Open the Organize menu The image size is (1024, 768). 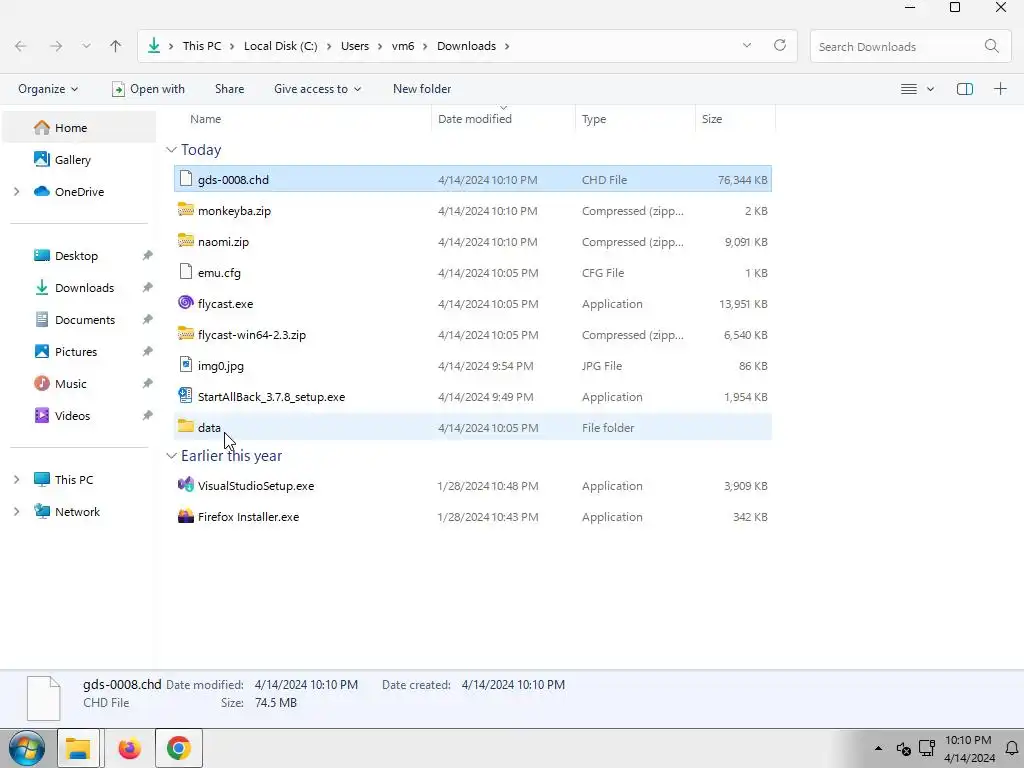(x=48, y=89)
